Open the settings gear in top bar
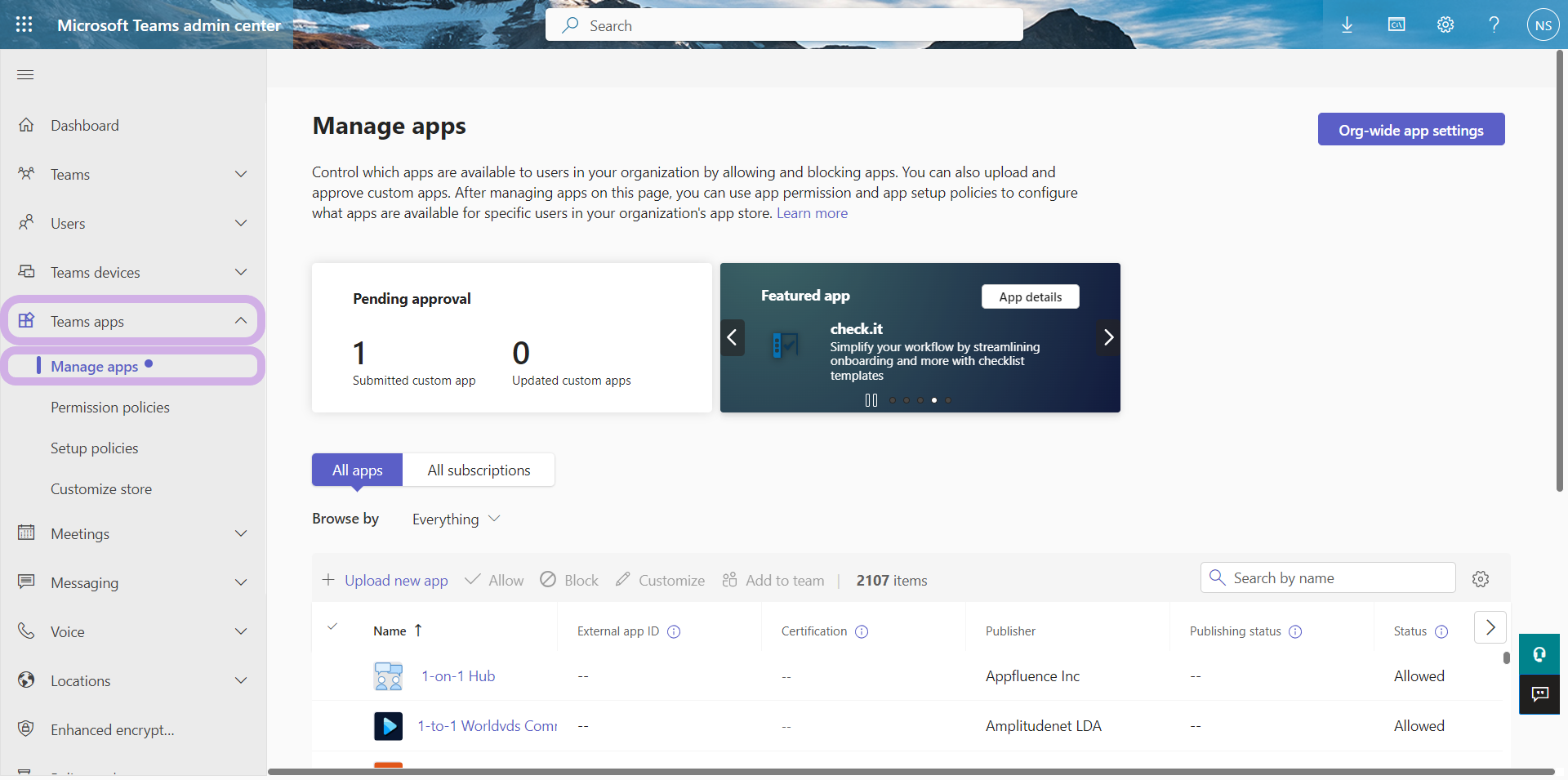This screenshot has height=780, width=1568. 1445,25
